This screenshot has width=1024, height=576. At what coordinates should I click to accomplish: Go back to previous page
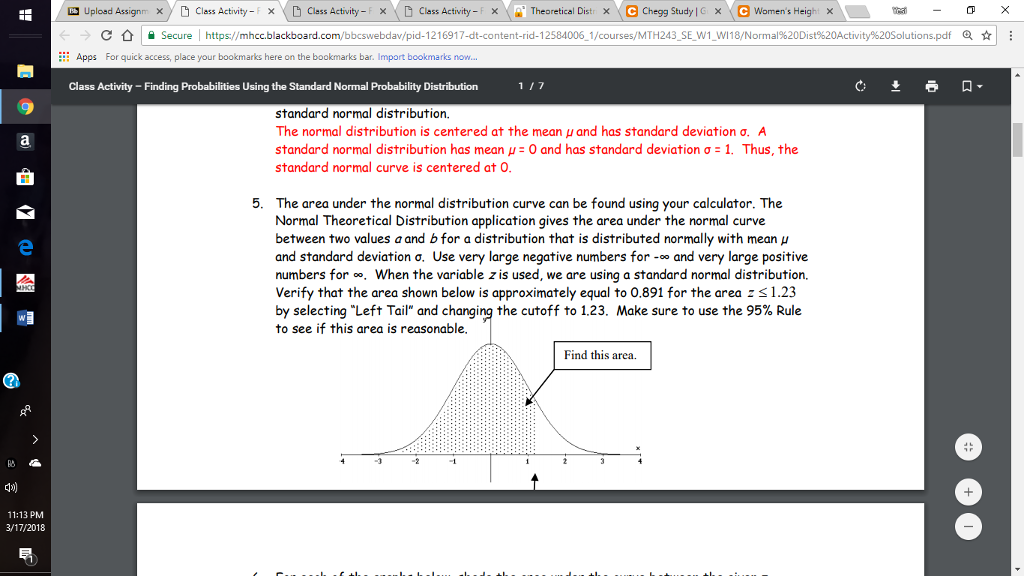pyautogui.click(x=64, y=35)
